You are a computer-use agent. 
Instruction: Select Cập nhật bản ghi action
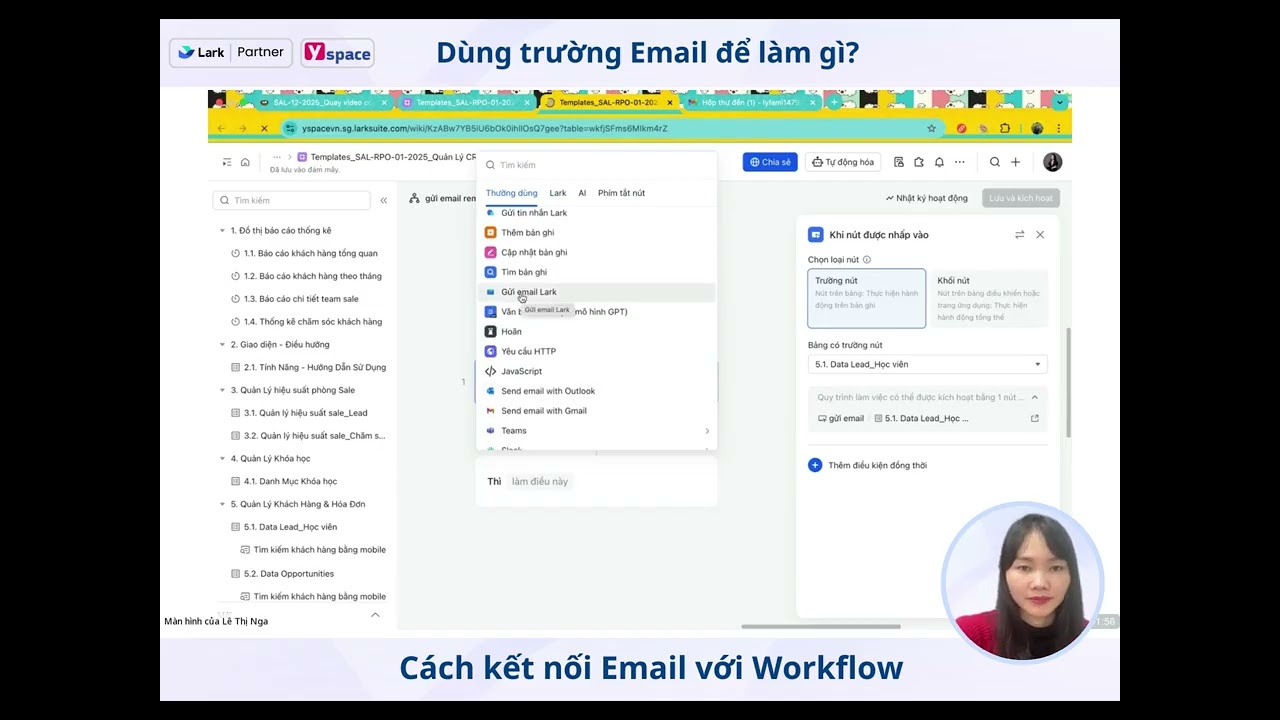(596, 253)
